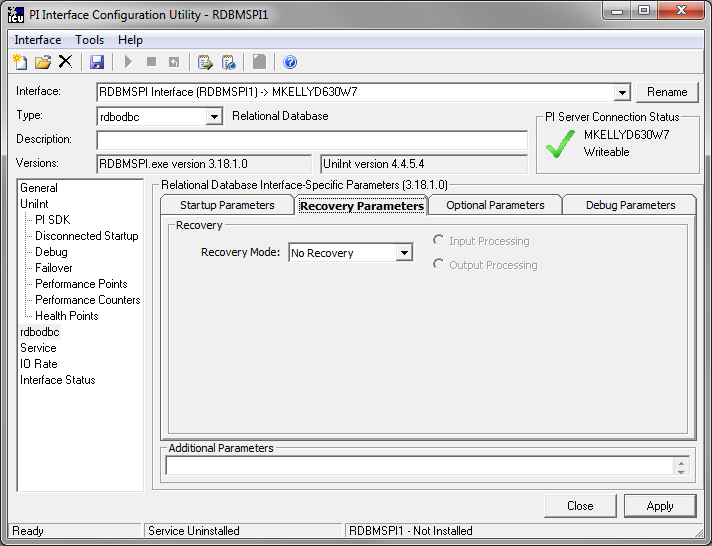The width and height of the screenshot is (712, 546).
Task: Select Interface Status in the left tree
Action: [x=58, y=380]
